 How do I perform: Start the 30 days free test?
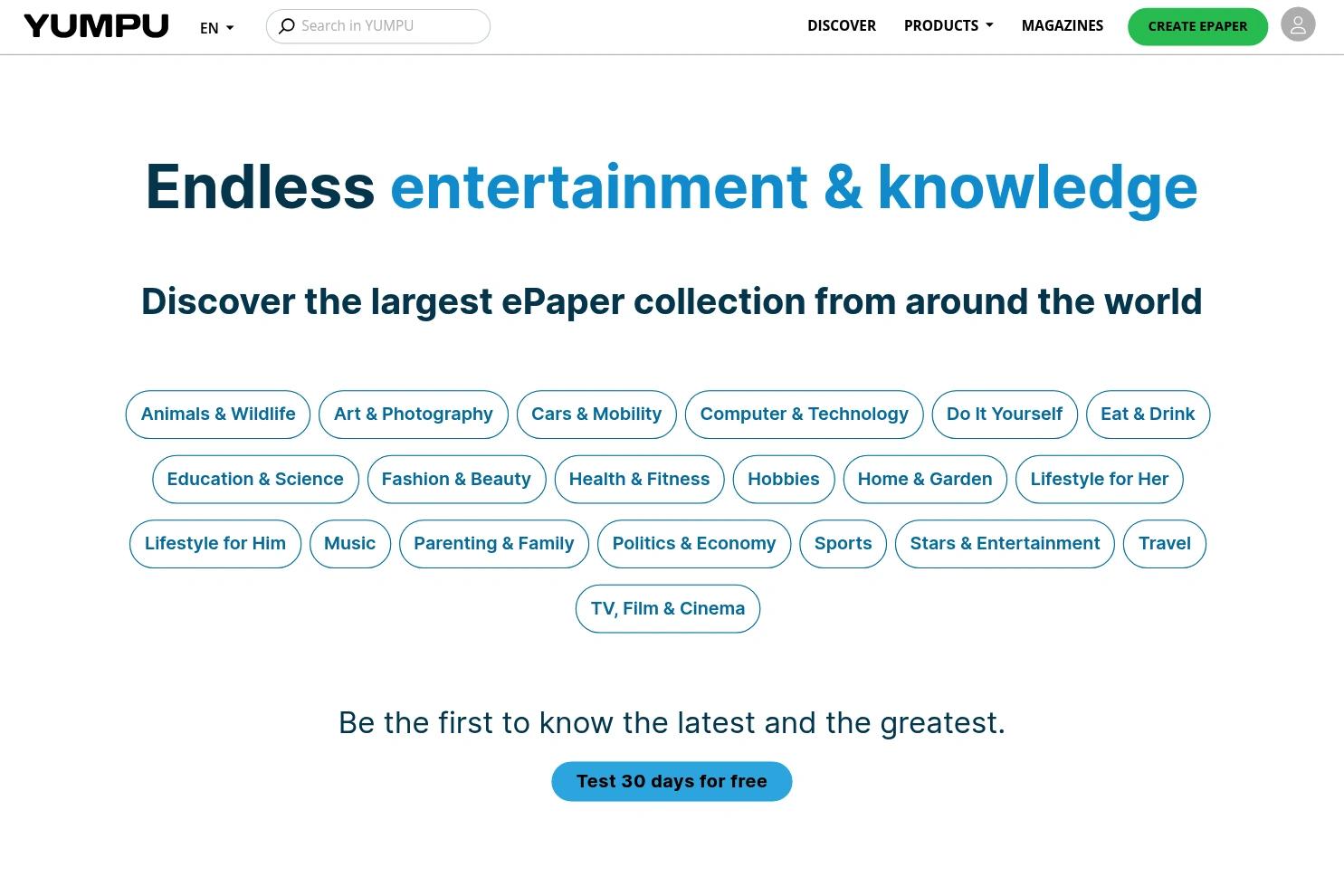click(672, 781)
